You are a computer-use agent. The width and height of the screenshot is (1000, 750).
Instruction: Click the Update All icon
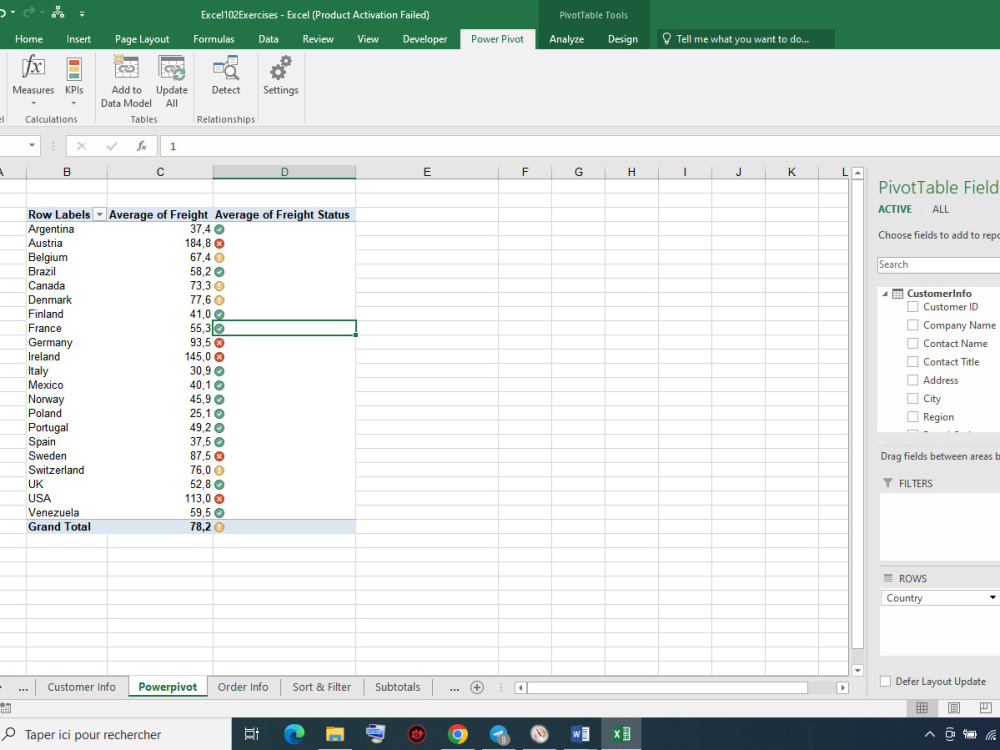coord(172,68)
